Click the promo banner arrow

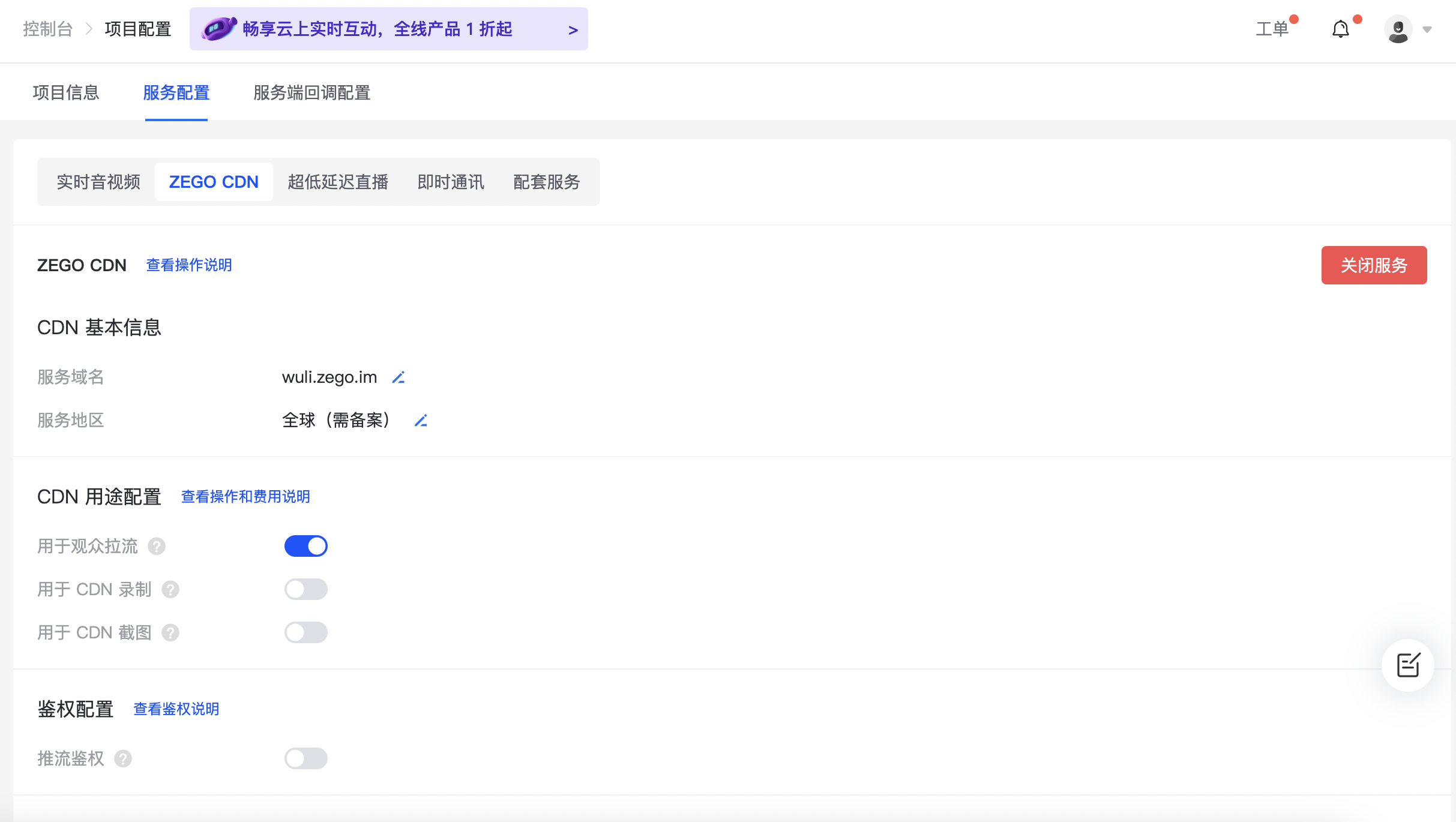(573, 29)
